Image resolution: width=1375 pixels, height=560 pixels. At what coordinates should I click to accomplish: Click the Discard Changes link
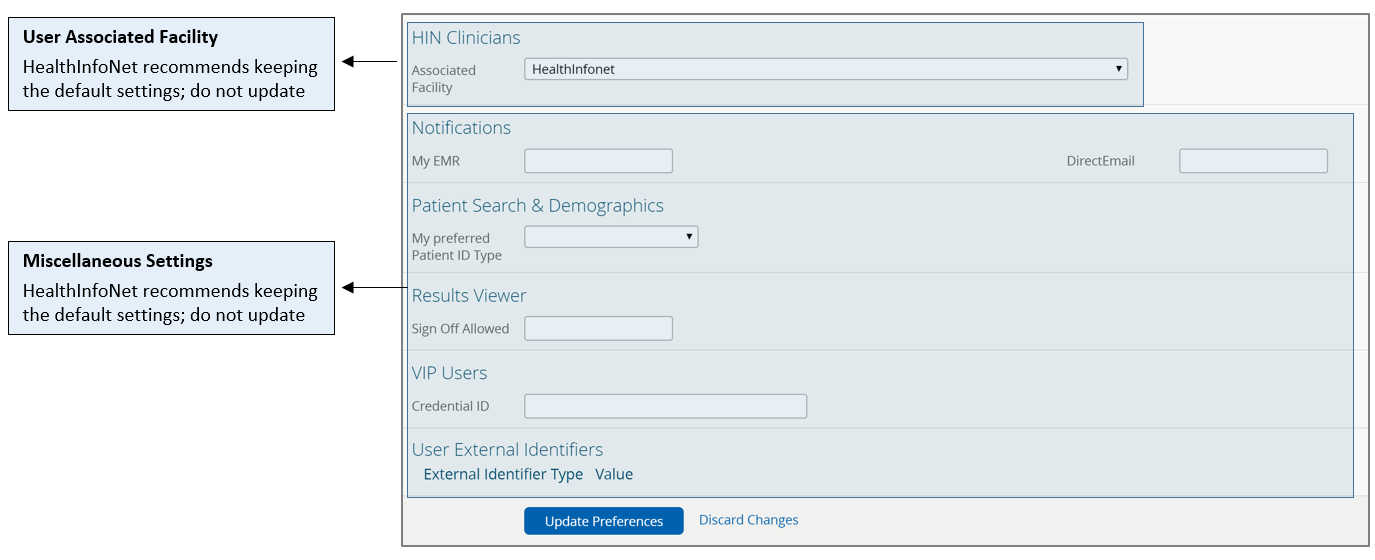748,520
